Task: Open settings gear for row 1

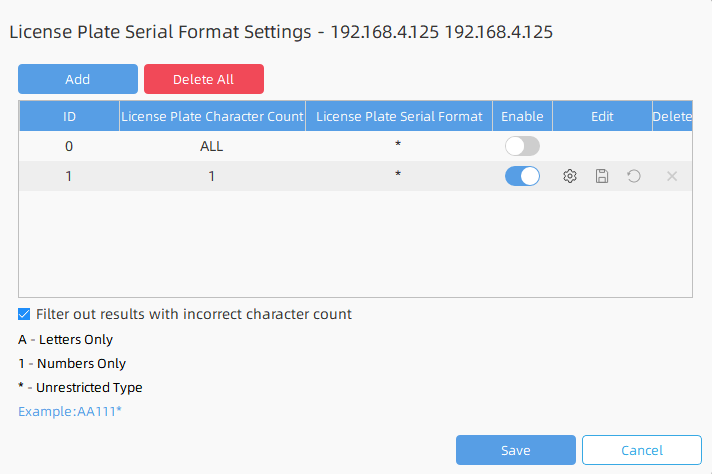Action: coord(570,176)
